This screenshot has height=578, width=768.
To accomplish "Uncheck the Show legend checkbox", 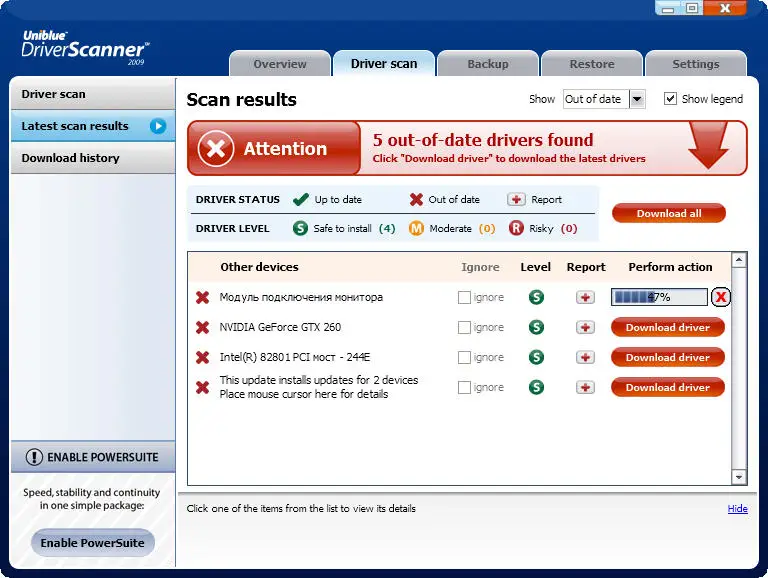I will [x=670, y=98].
